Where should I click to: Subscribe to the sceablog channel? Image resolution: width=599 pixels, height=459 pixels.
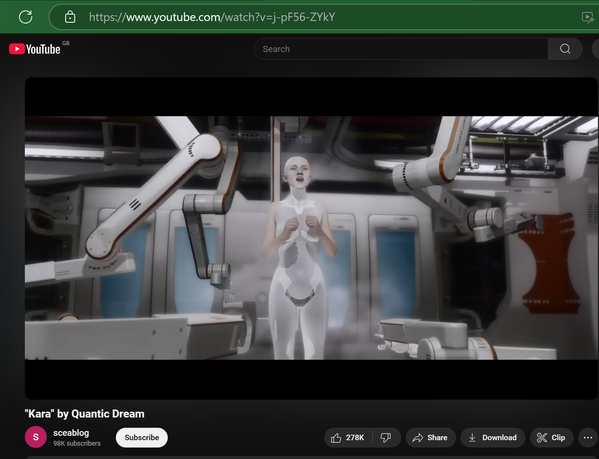point(142,437)
